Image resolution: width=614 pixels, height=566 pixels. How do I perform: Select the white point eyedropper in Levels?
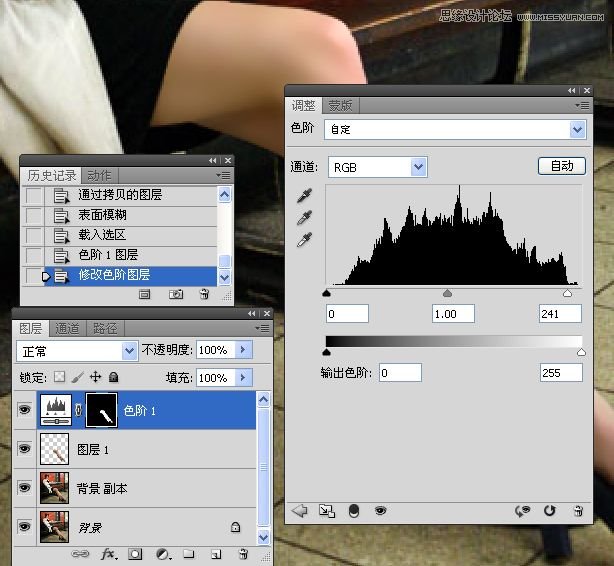click(304, 240)
